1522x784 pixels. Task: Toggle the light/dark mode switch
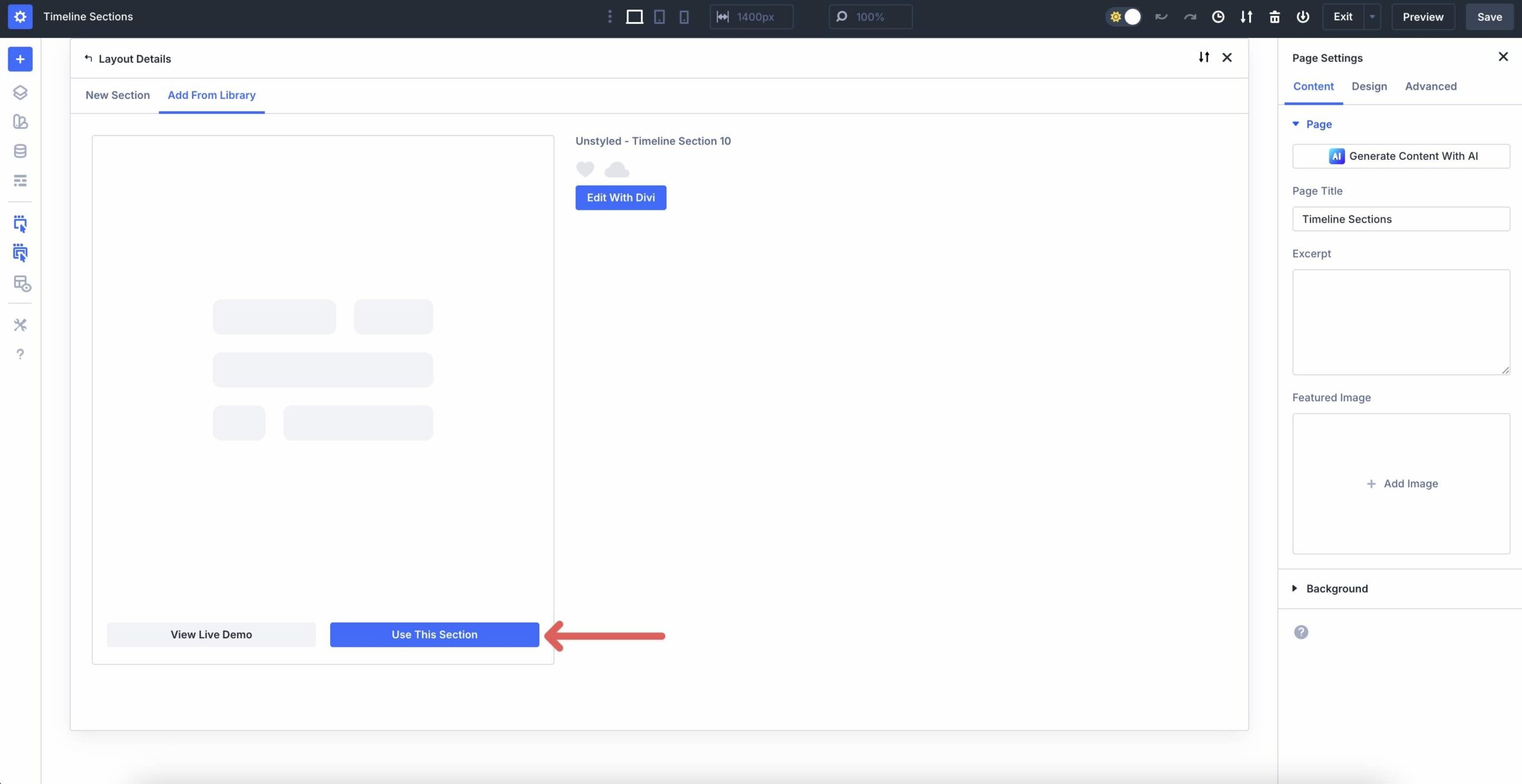click(x=1124, y=17)
